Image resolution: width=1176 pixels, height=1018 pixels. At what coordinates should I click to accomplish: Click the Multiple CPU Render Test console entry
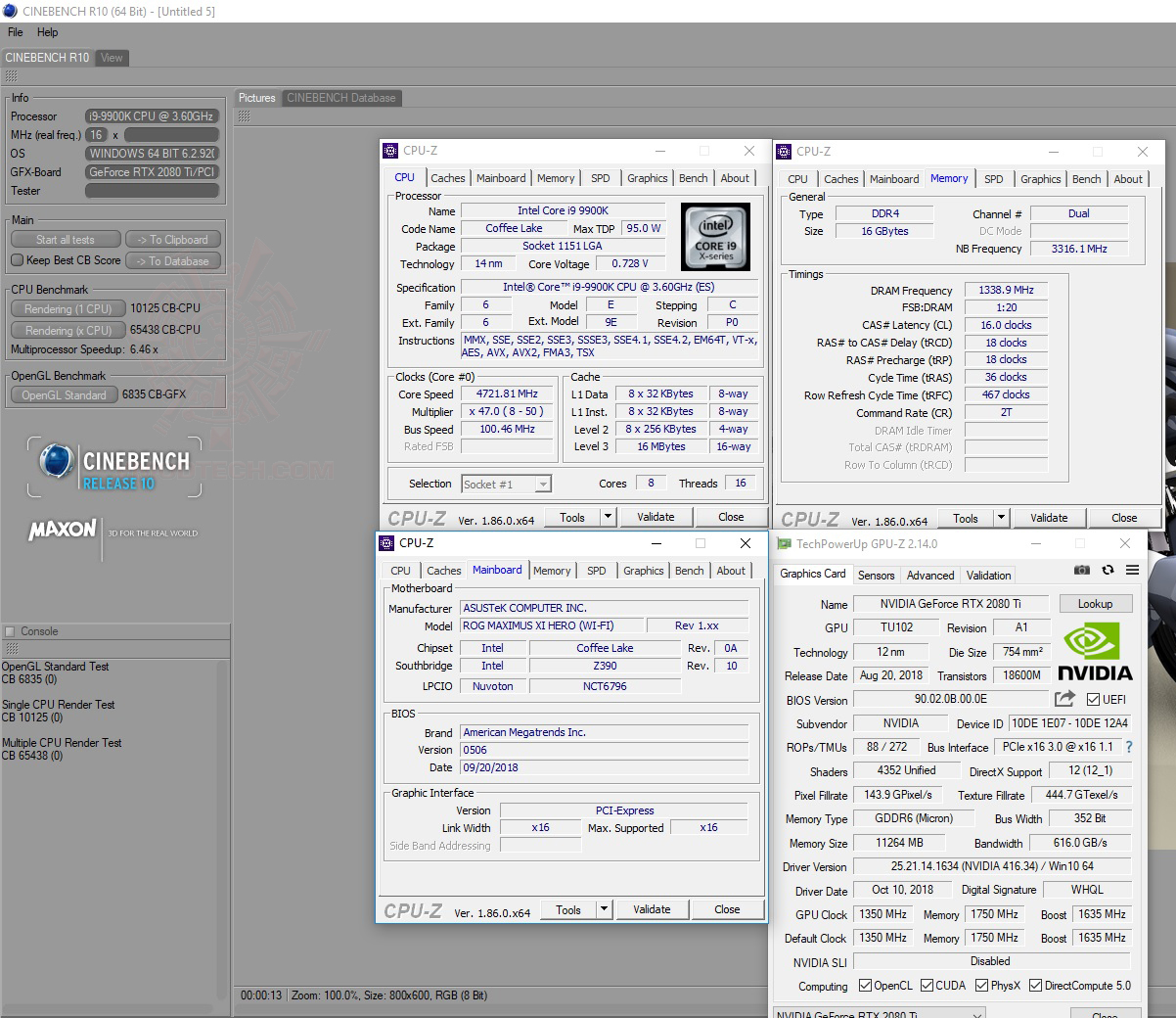(x=62, y=743)
